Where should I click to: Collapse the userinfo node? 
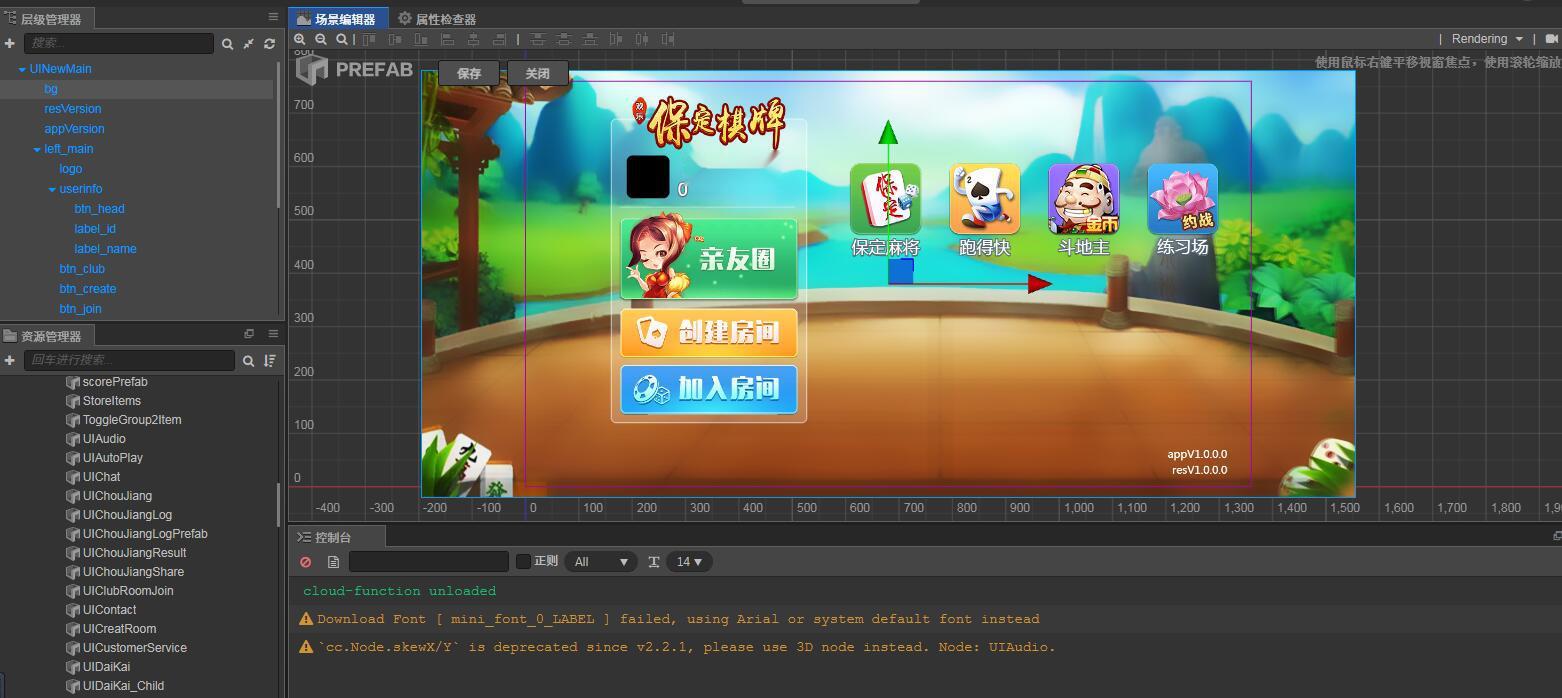coord(52,189)
